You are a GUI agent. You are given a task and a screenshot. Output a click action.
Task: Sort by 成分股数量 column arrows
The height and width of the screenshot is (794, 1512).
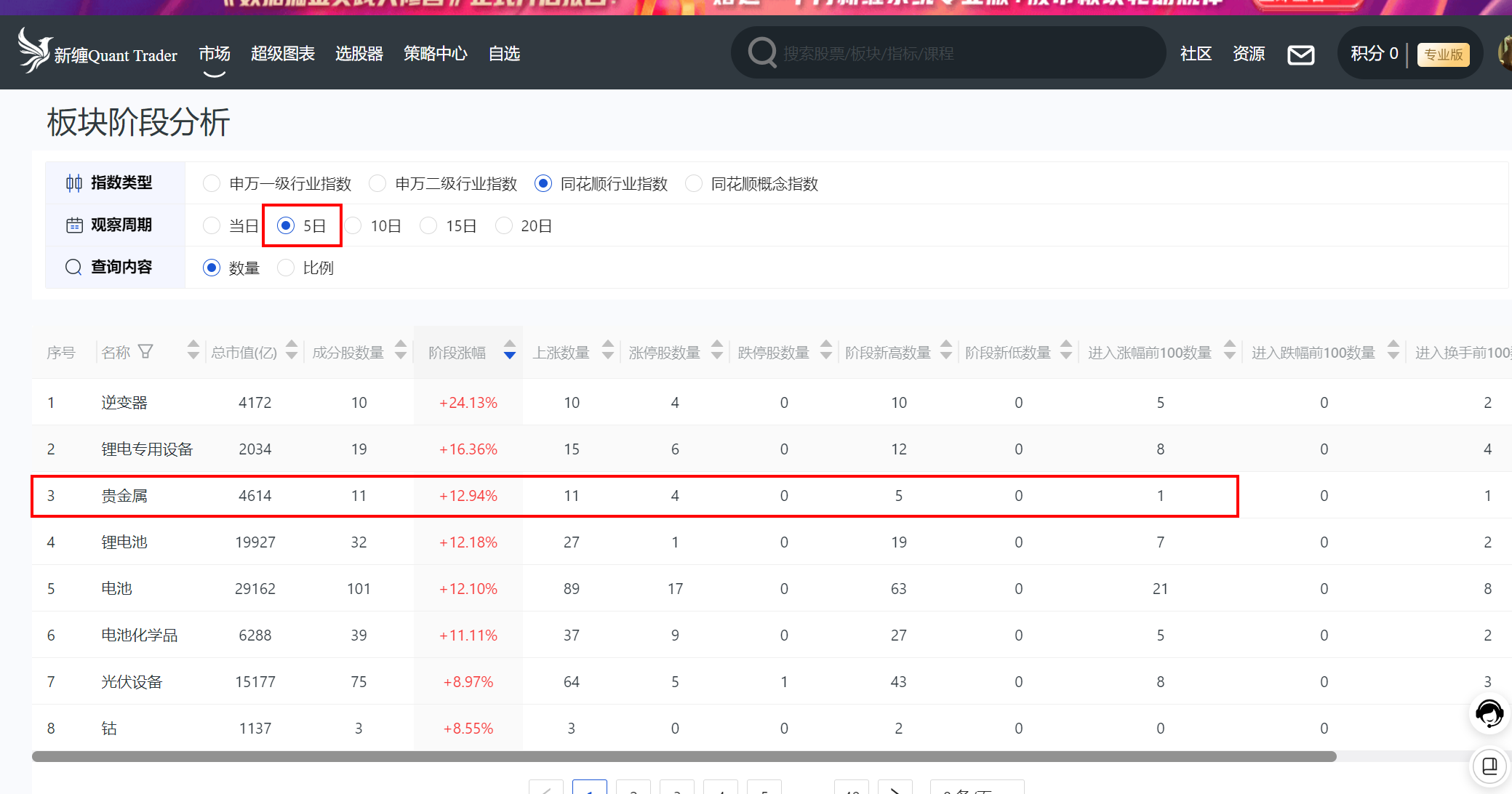click(401, 350)
